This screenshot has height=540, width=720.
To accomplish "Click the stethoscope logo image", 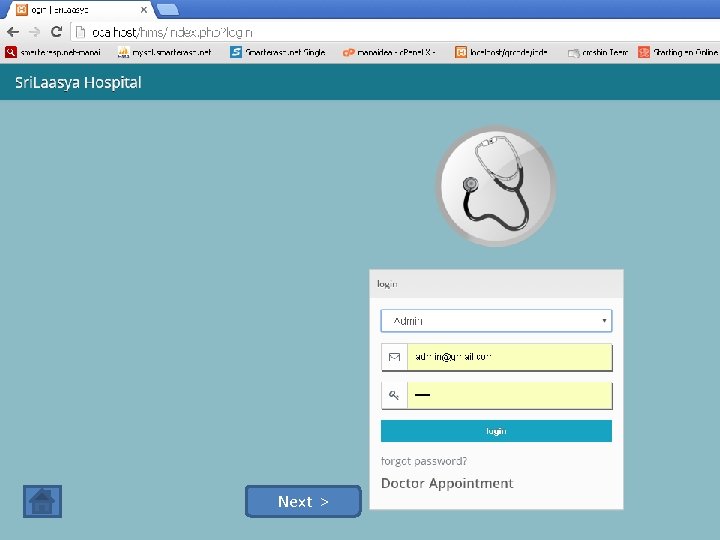I will coord(496,186).
